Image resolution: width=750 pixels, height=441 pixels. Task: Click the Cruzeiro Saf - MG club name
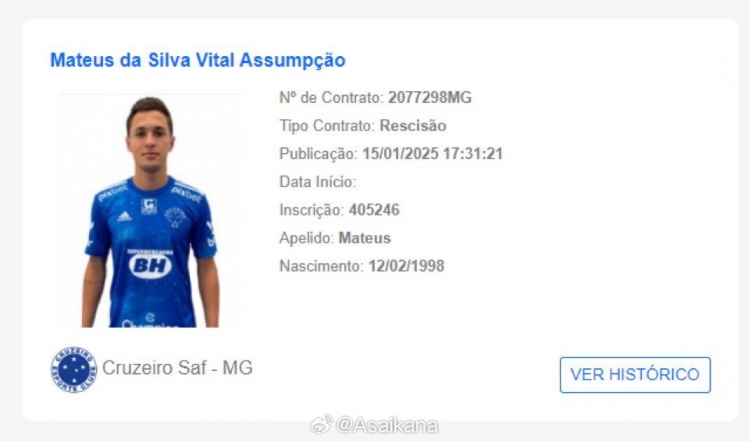[177, 368]
